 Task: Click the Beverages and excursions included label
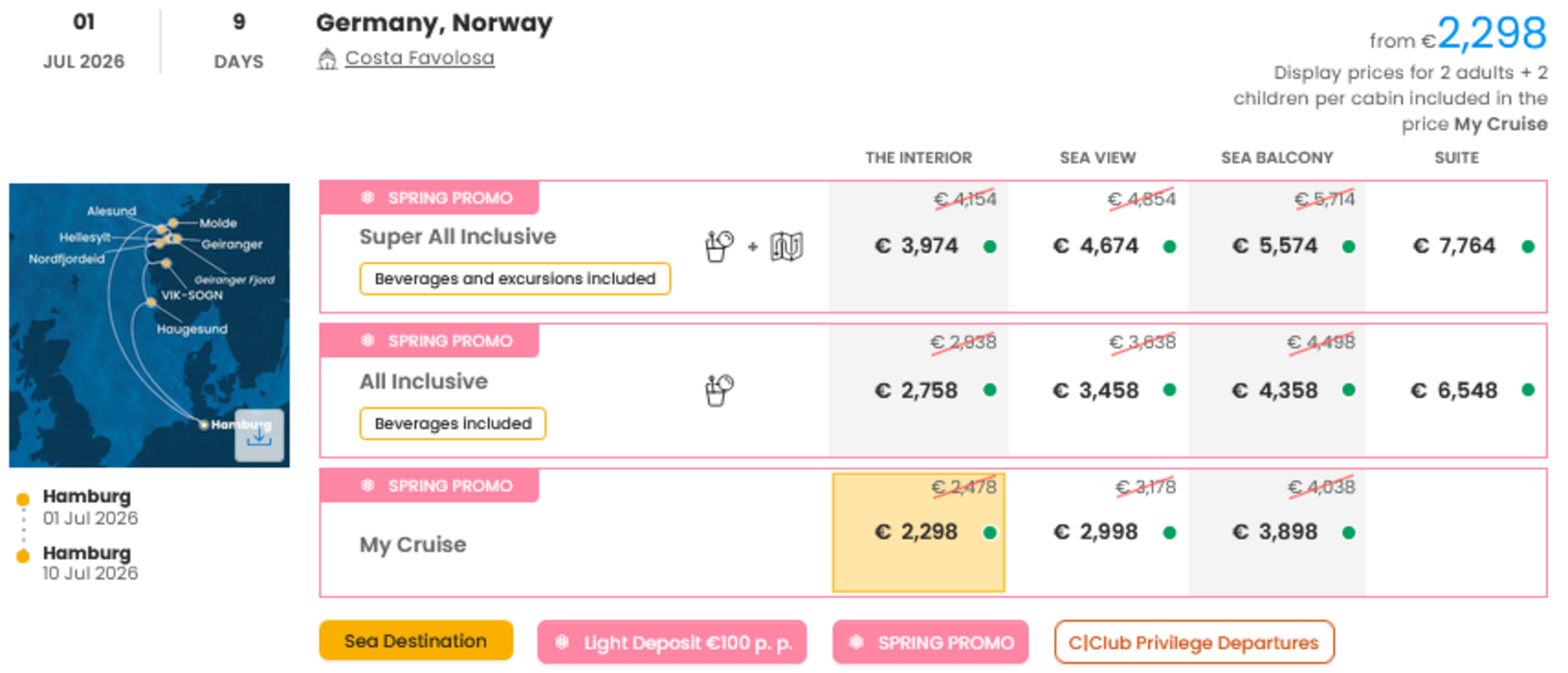pyautogui.click(x=514, y=279)
